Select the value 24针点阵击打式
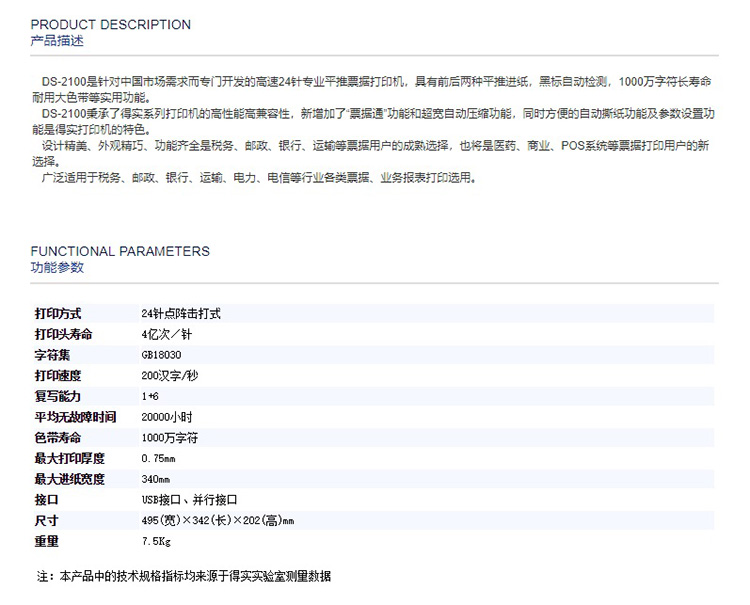The width and height of the screenshot is (750, 605). (x=181, y=314)
